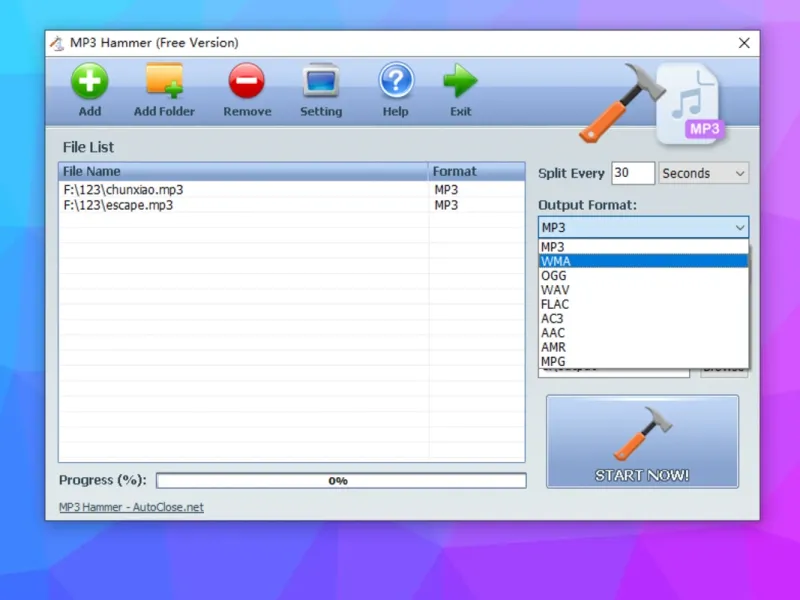The width and height of the screenshot is (800, 600).
Task: Select F:\123\escape.mp3 in file list
Action: click(x=118, y=205)
